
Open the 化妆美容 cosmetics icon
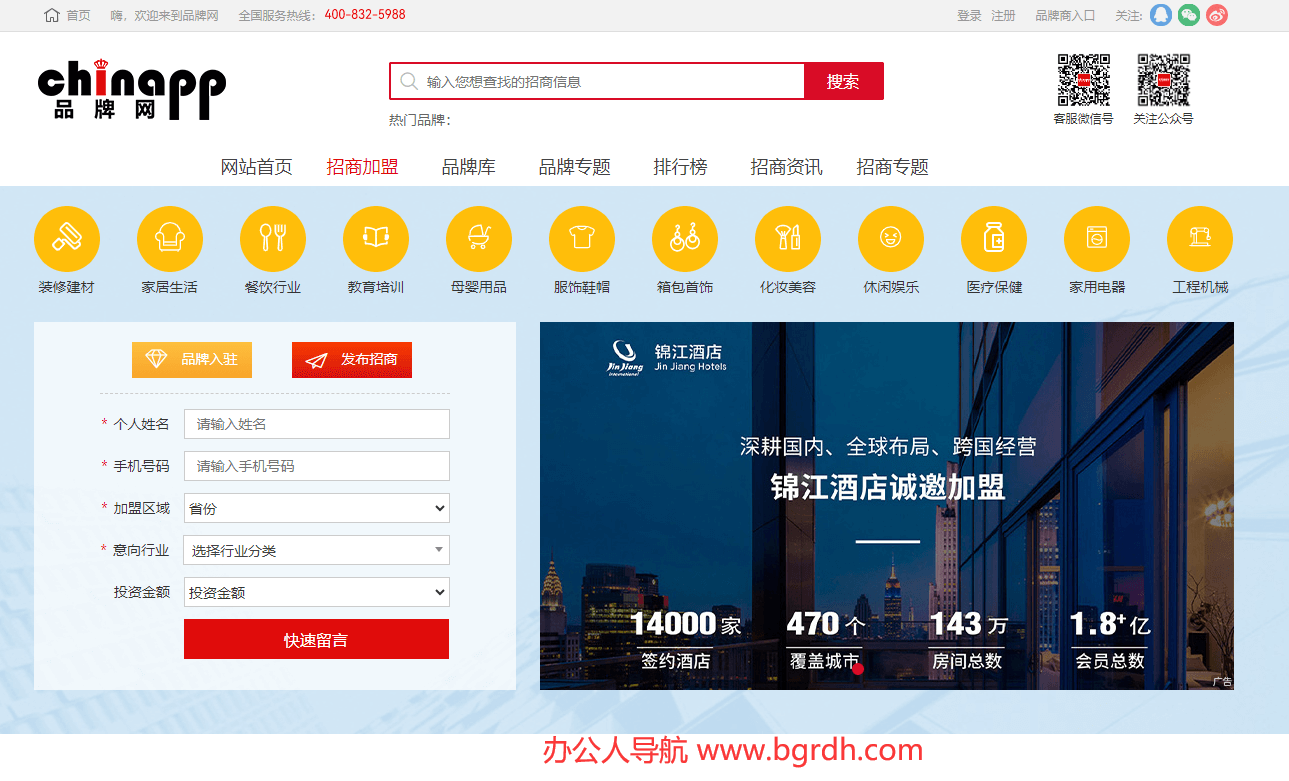point(788,239)
